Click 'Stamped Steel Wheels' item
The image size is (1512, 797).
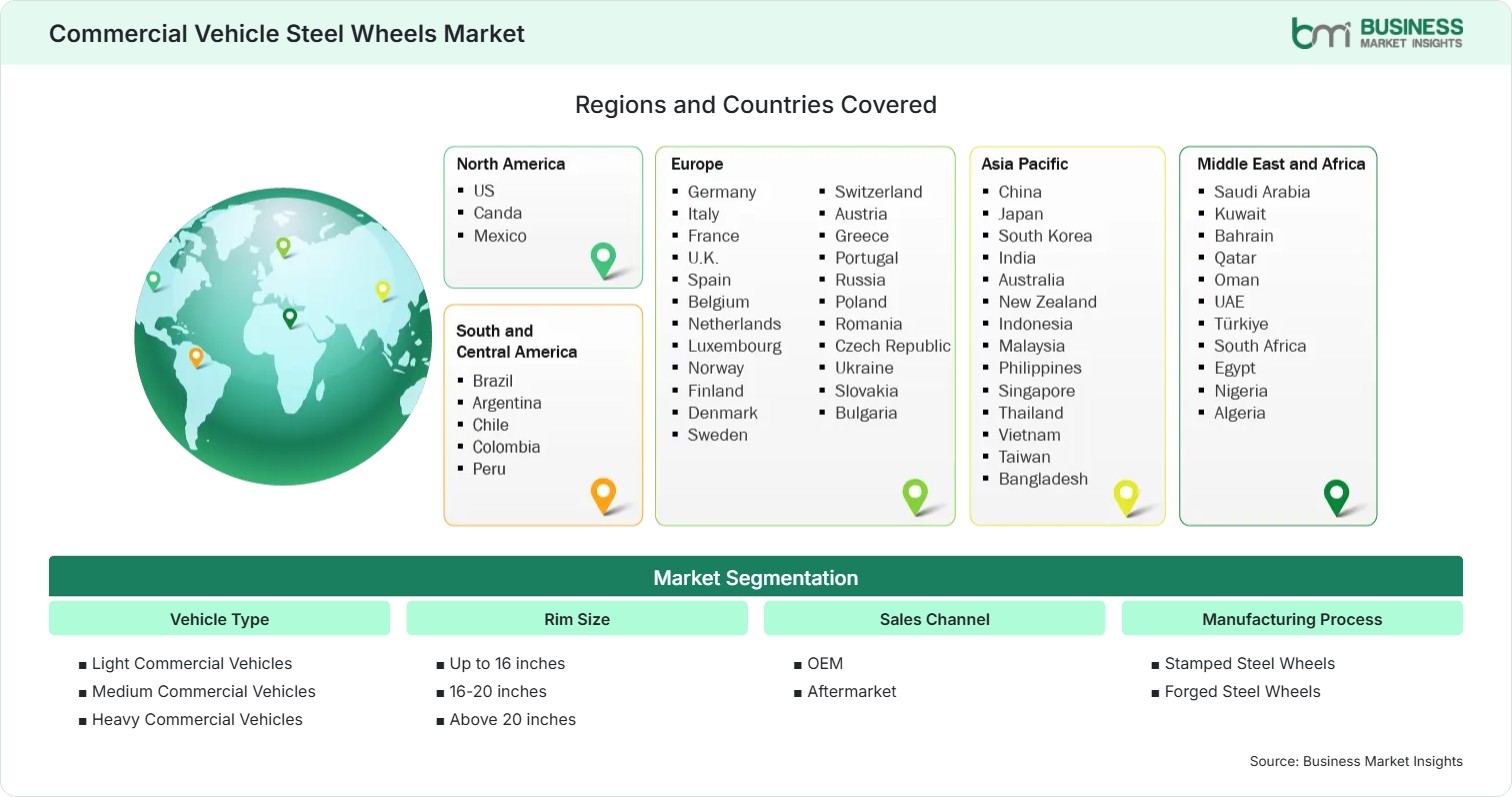1249,663
